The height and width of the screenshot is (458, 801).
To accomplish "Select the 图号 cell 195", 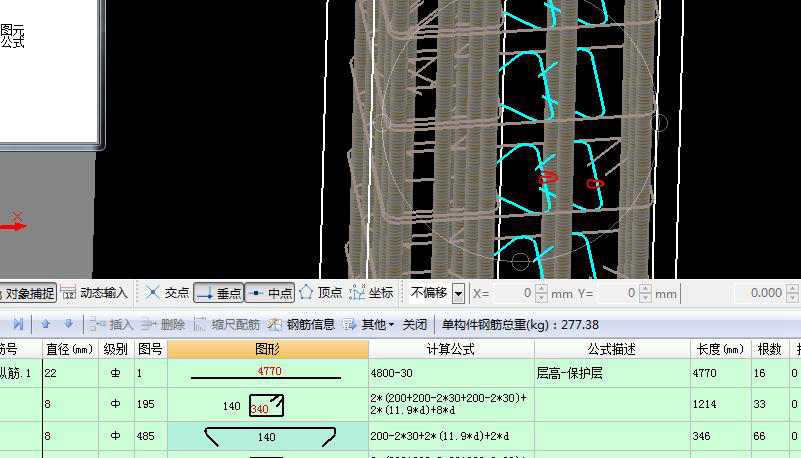I will [151, 404].
